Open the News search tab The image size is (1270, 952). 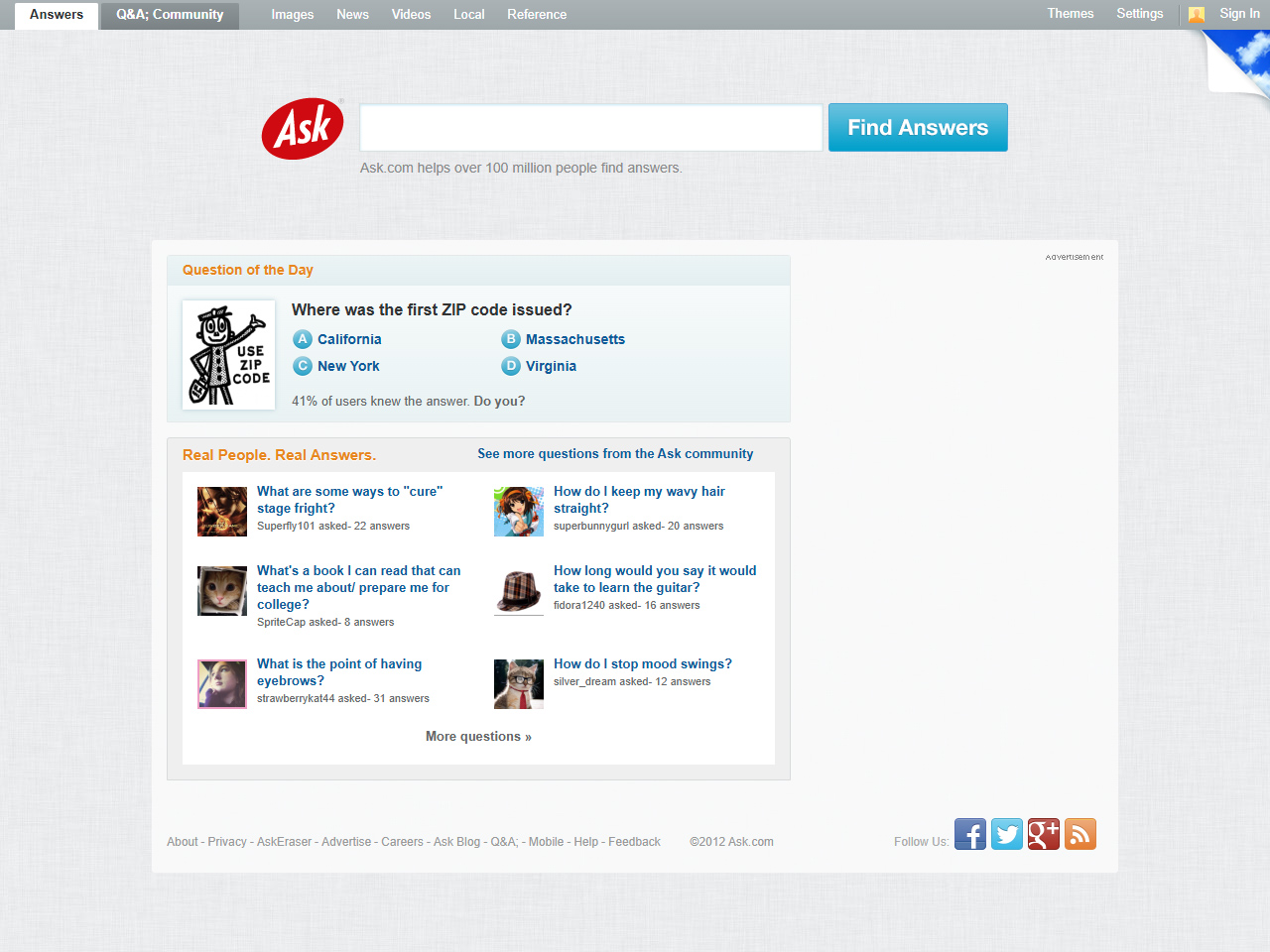coord(352,15)
